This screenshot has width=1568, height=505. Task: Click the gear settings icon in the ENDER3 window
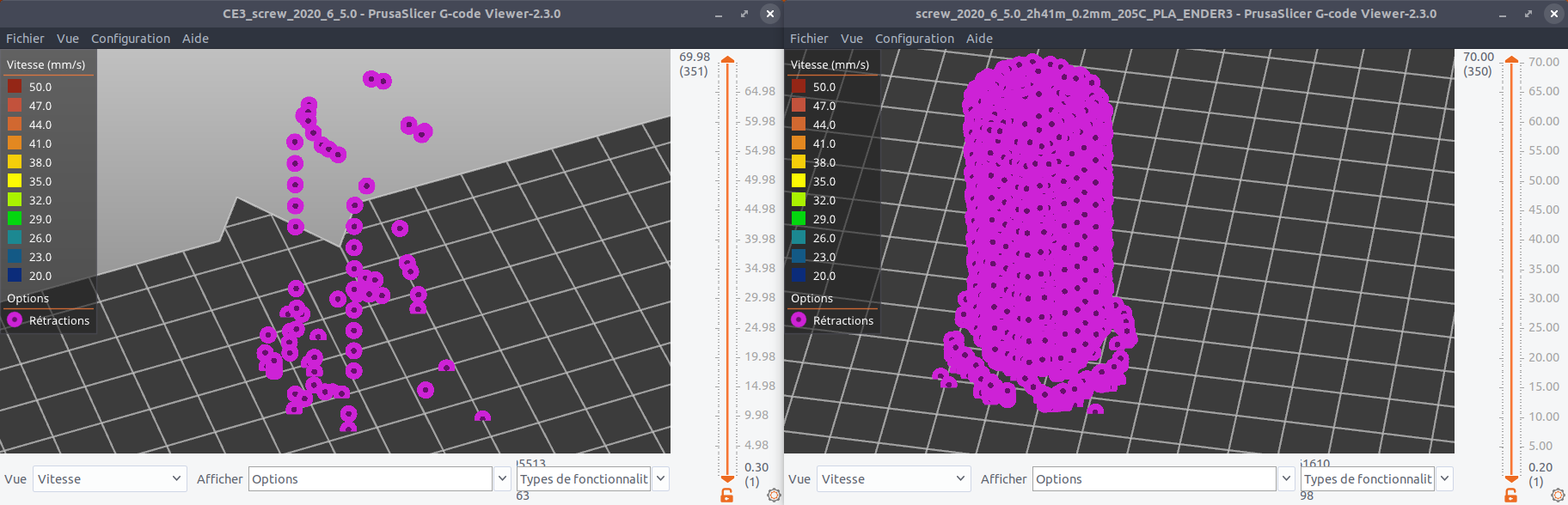coord(1558,496)
